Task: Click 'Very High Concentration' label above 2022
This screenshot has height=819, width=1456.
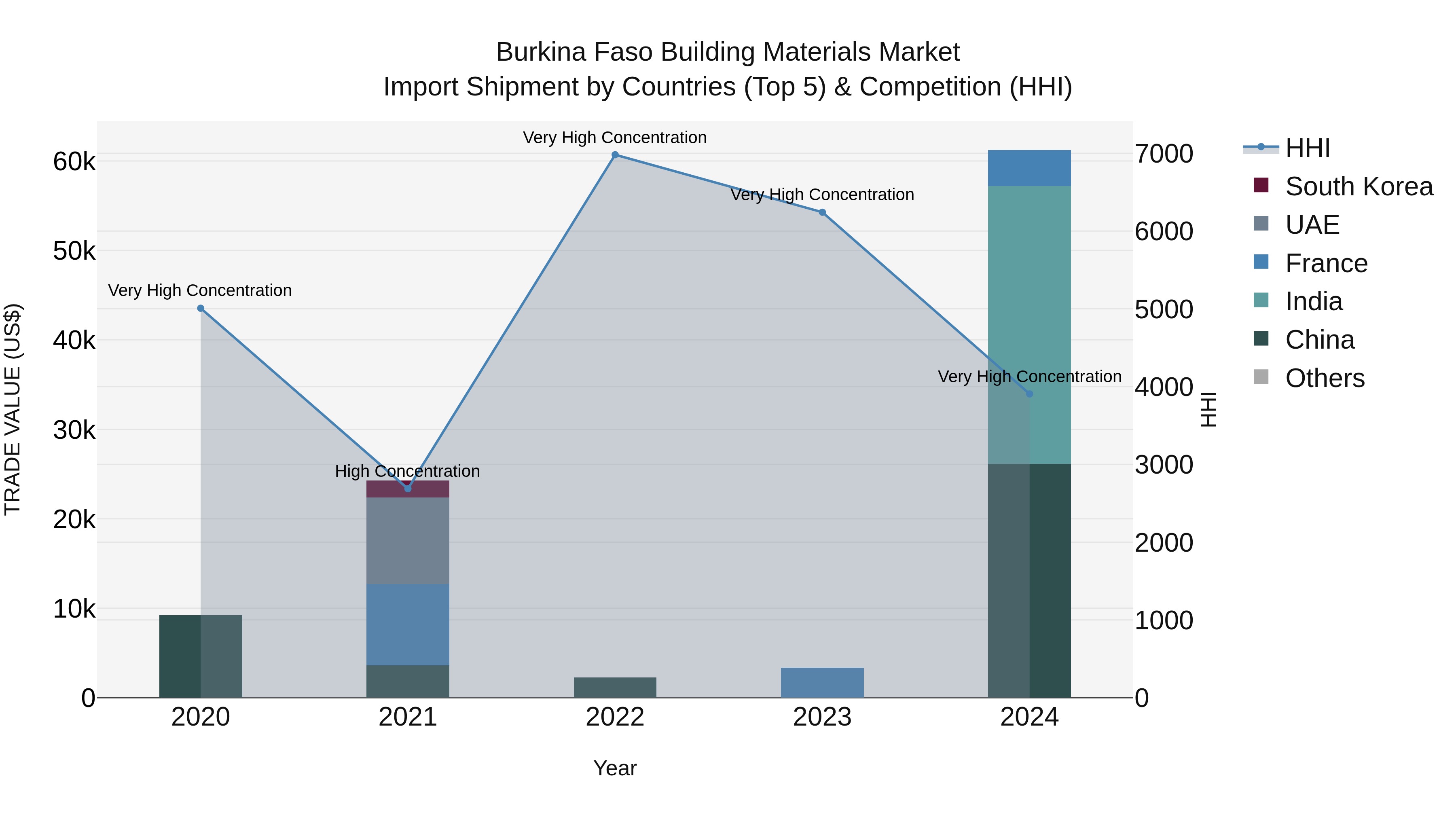Action: pyautogui.click(x=615, y=138)
